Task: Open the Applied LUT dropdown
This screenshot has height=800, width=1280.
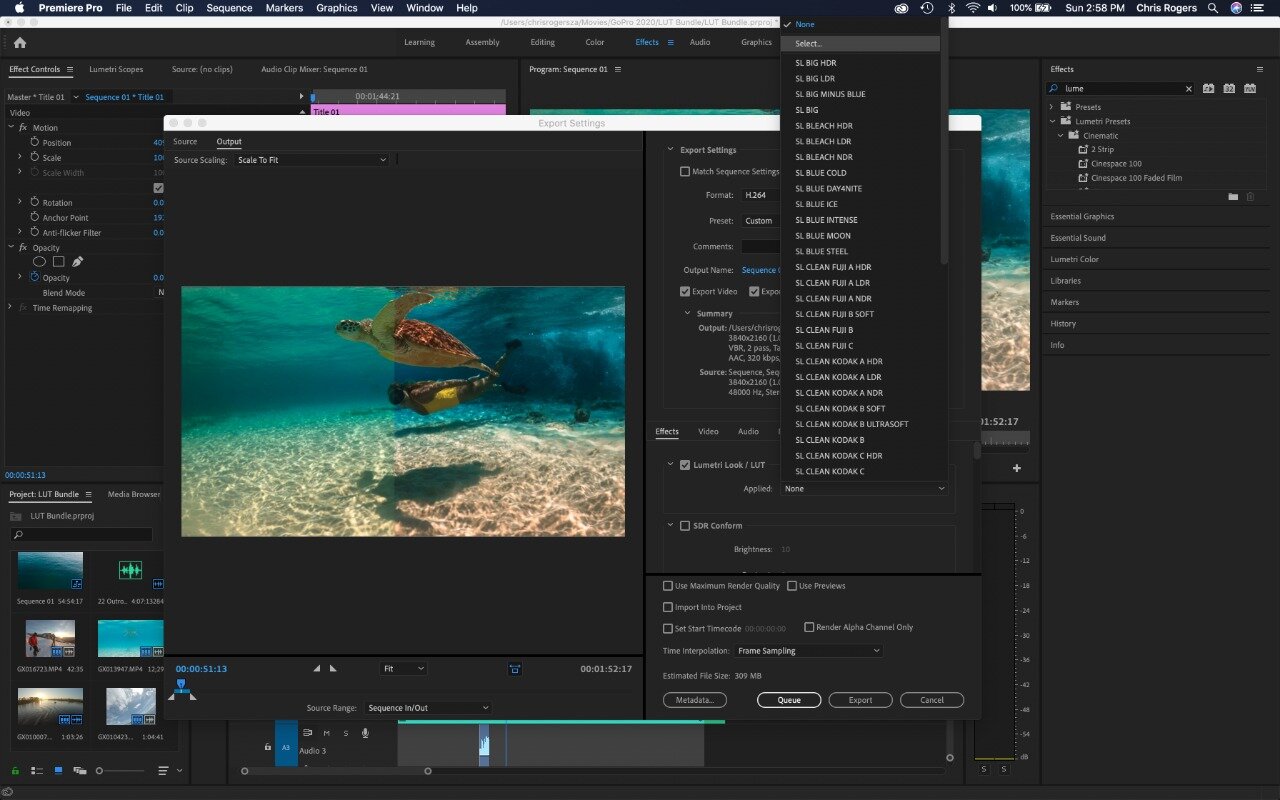Action: click(864, 489)
